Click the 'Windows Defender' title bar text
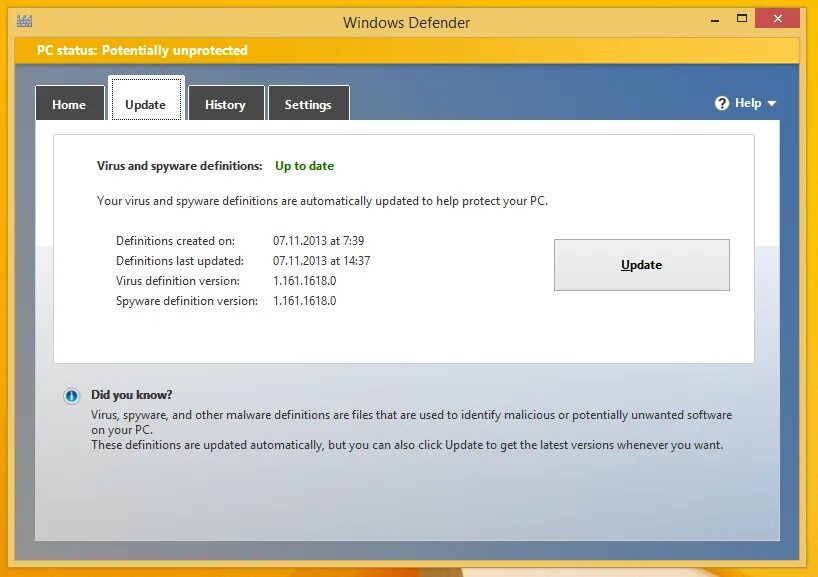 coord(406,23)
